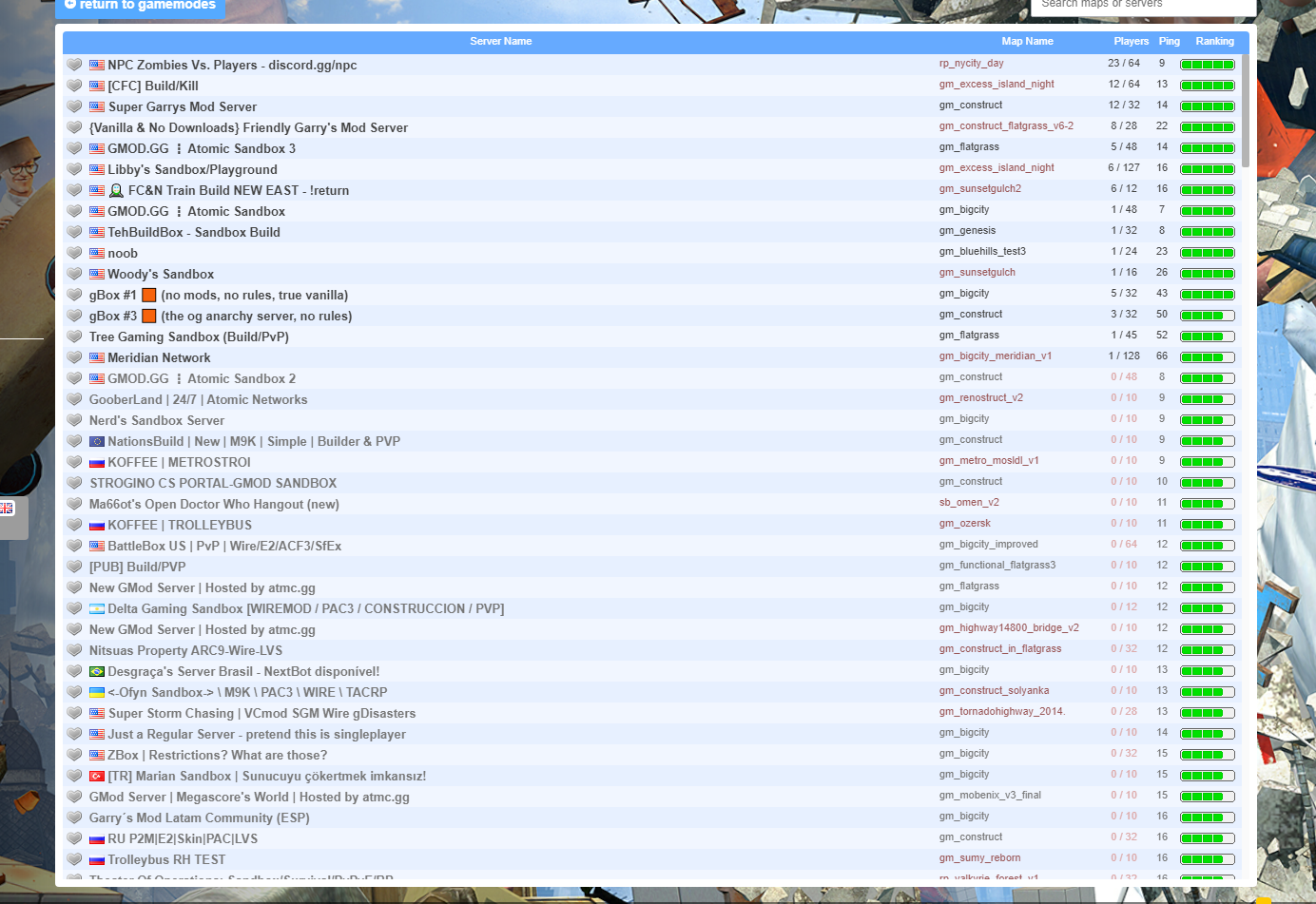
Task: Click the gm_highway14800_bridge_v2 map name
Action: pos(1009,628)
